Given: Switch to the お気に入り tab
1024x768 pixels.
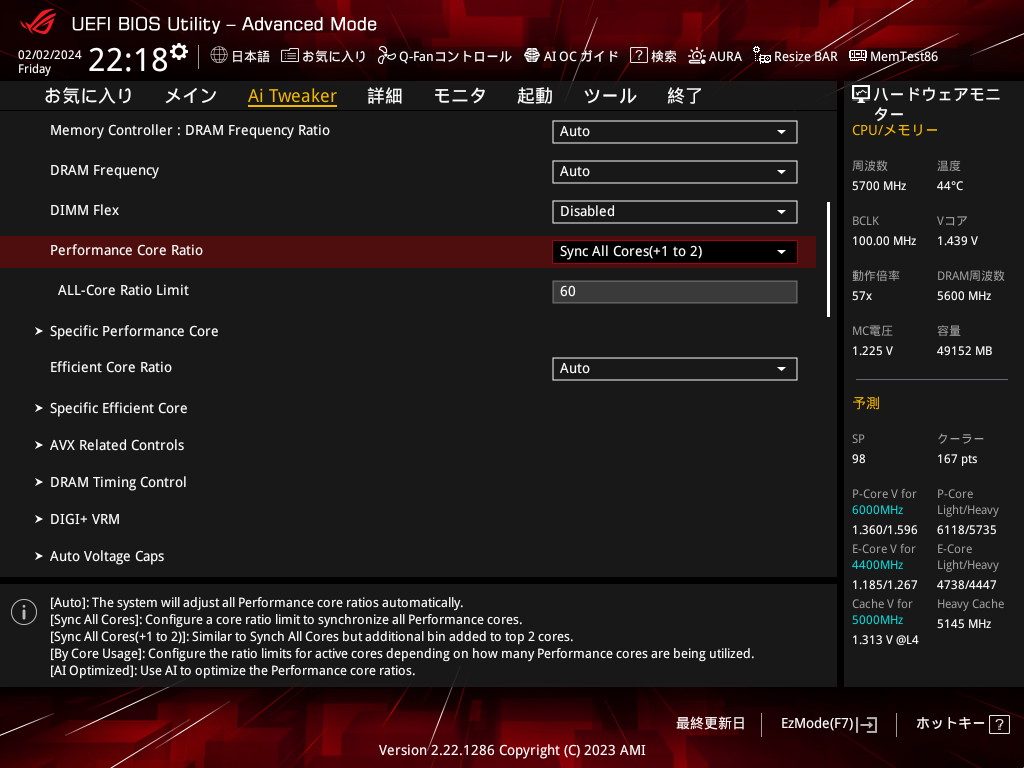Looking at the screenshot, I should click(89, 96).
